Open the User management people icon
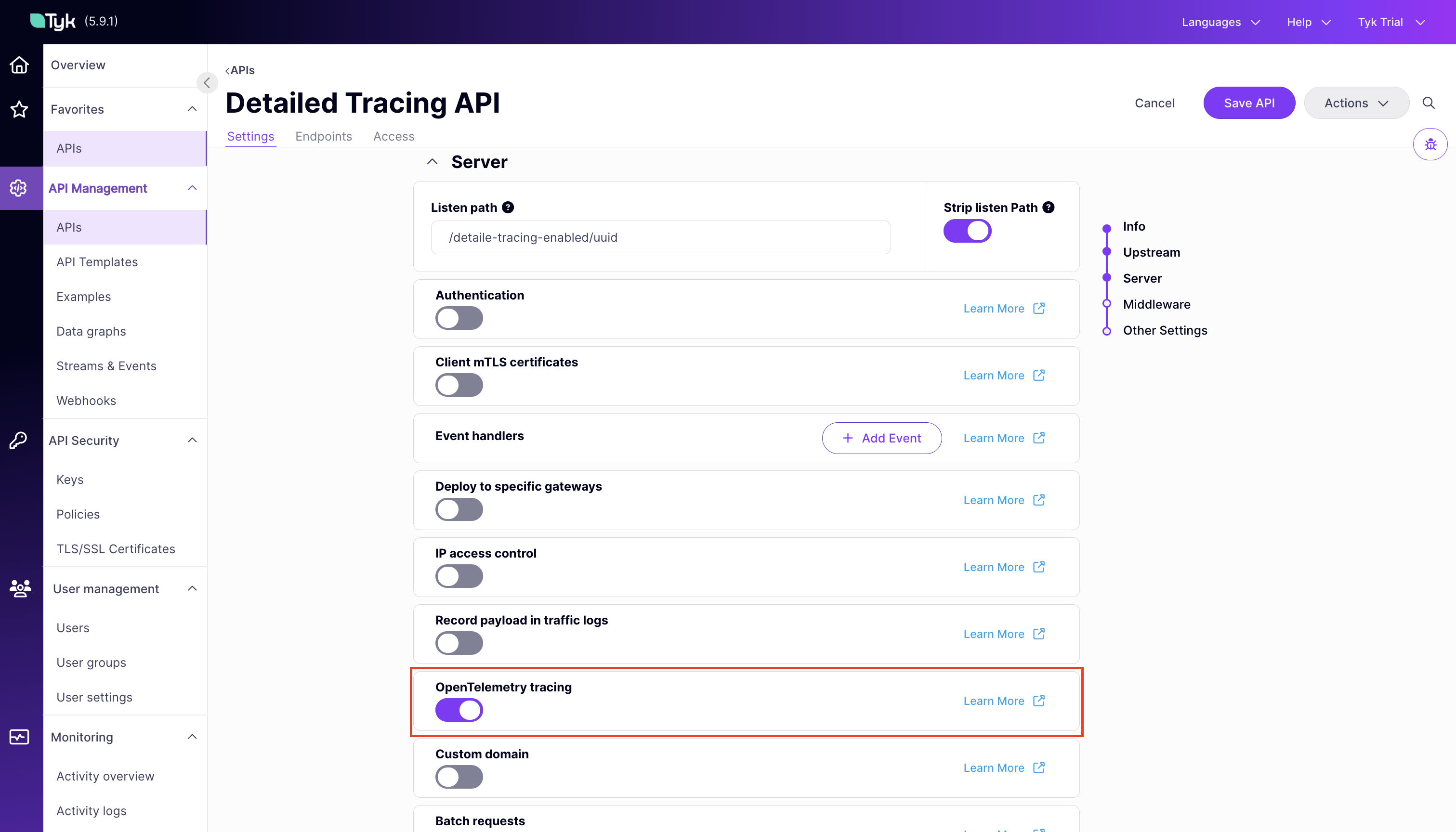This screenshot has height=832, width=1456. pyautogui.click(x=19, y=588)
